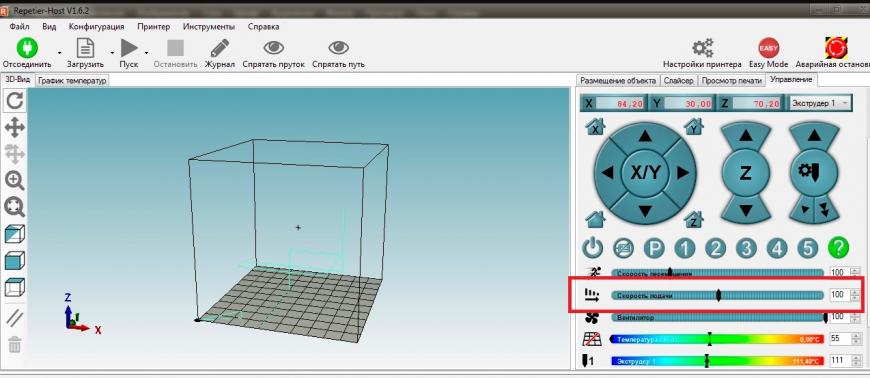Click custom script button 2
Image resolution: width=870 pixels, height=378 pixels.
(x=715, y=248)
